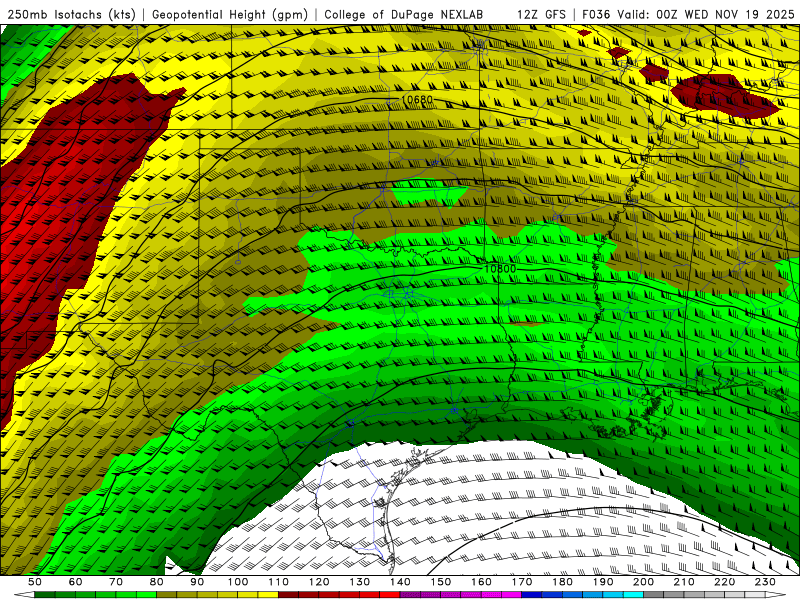Click the bright red color bar segment before 140
This screenshot has width=800, height=600.
click(390, 594)
